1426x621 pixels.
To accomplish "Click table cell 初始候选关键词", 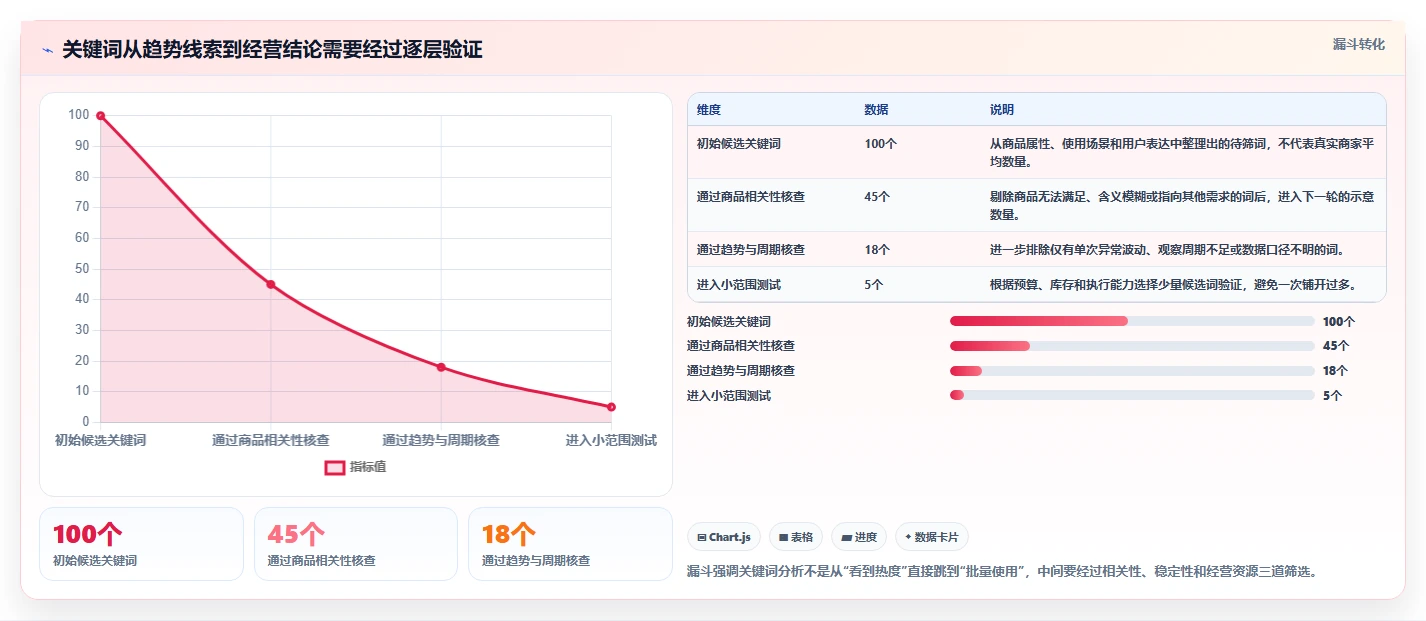I will (x=739, y=144).
